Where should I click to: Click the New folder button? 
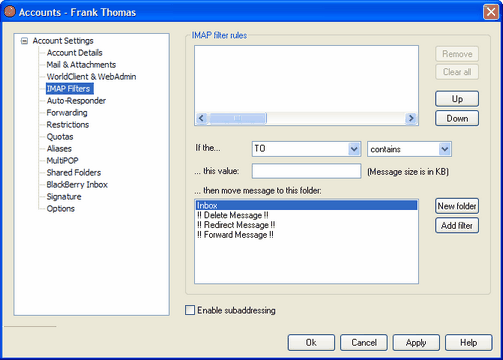point(457,206)
